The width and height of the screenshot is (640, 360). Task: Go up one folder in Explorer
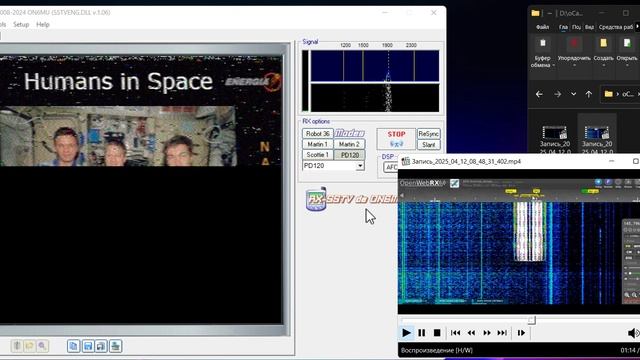[589, 94]
